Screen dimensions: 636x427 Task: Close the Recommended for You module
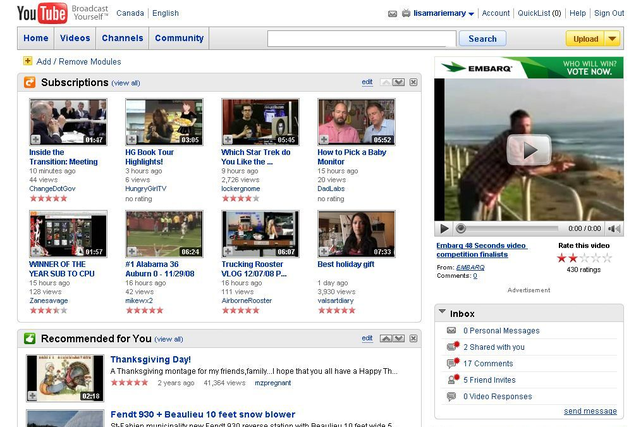(413, 339)
